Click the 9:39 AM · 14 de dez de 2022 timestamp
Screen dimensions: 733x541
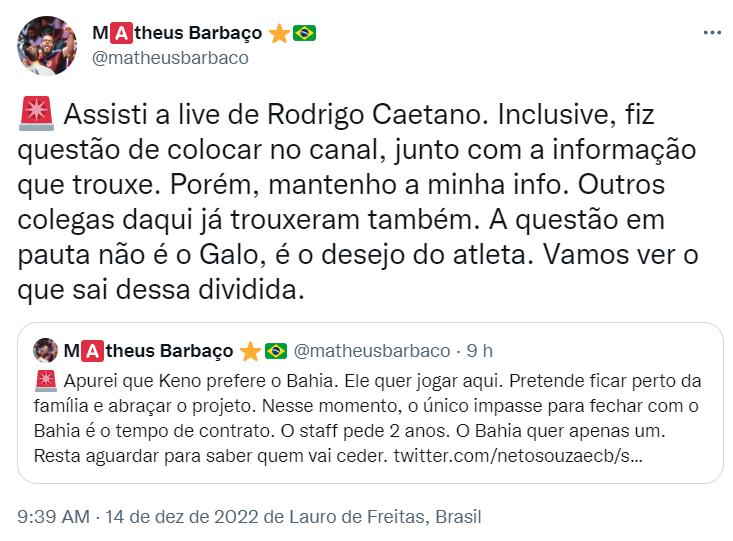(x=138, y=517)
